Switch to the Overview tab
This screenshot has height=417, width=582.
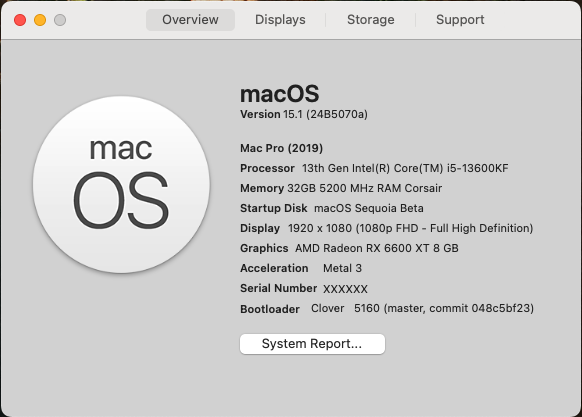coord(190,20)
